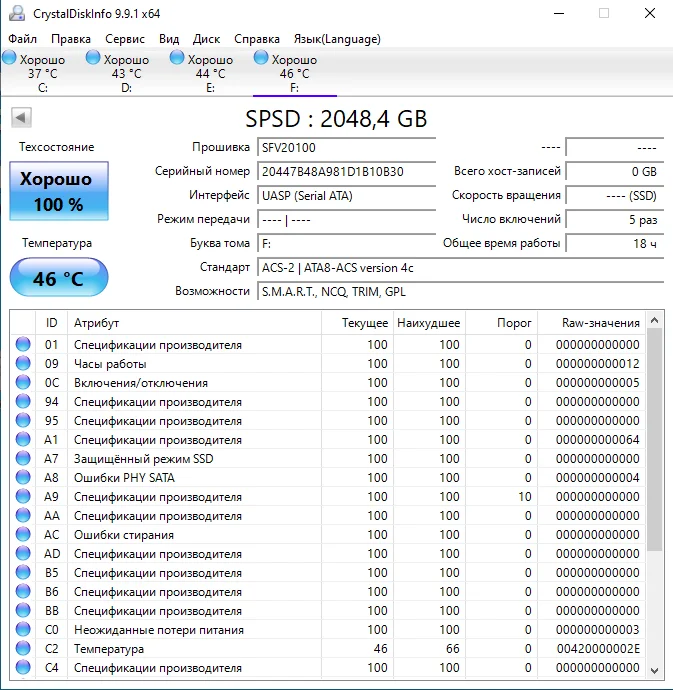This screenshot has height=690, width=673.
Task: Click the status orb for attribute AC
Action: [x=23, y=534]
